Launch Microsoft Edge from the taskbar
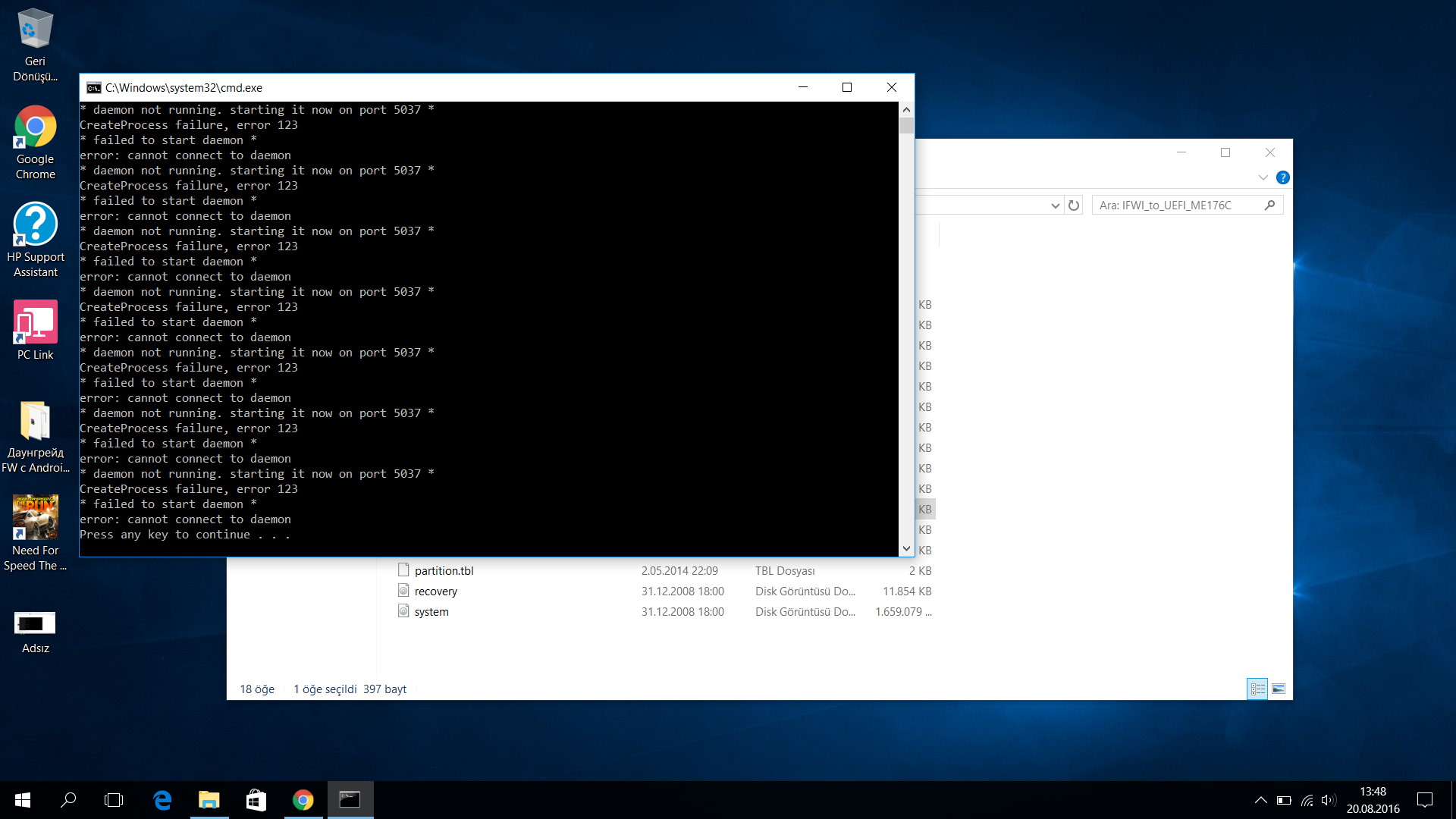 [162, 800]
